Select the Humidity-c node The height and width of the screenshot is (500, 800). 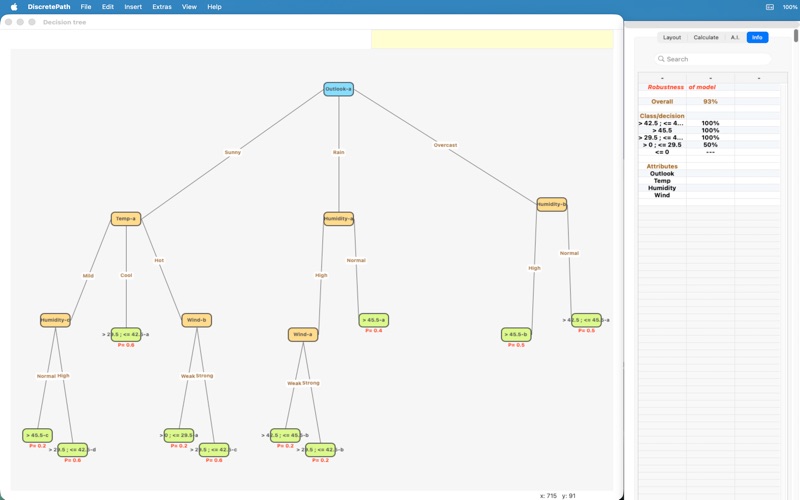(x=55, y=320)
